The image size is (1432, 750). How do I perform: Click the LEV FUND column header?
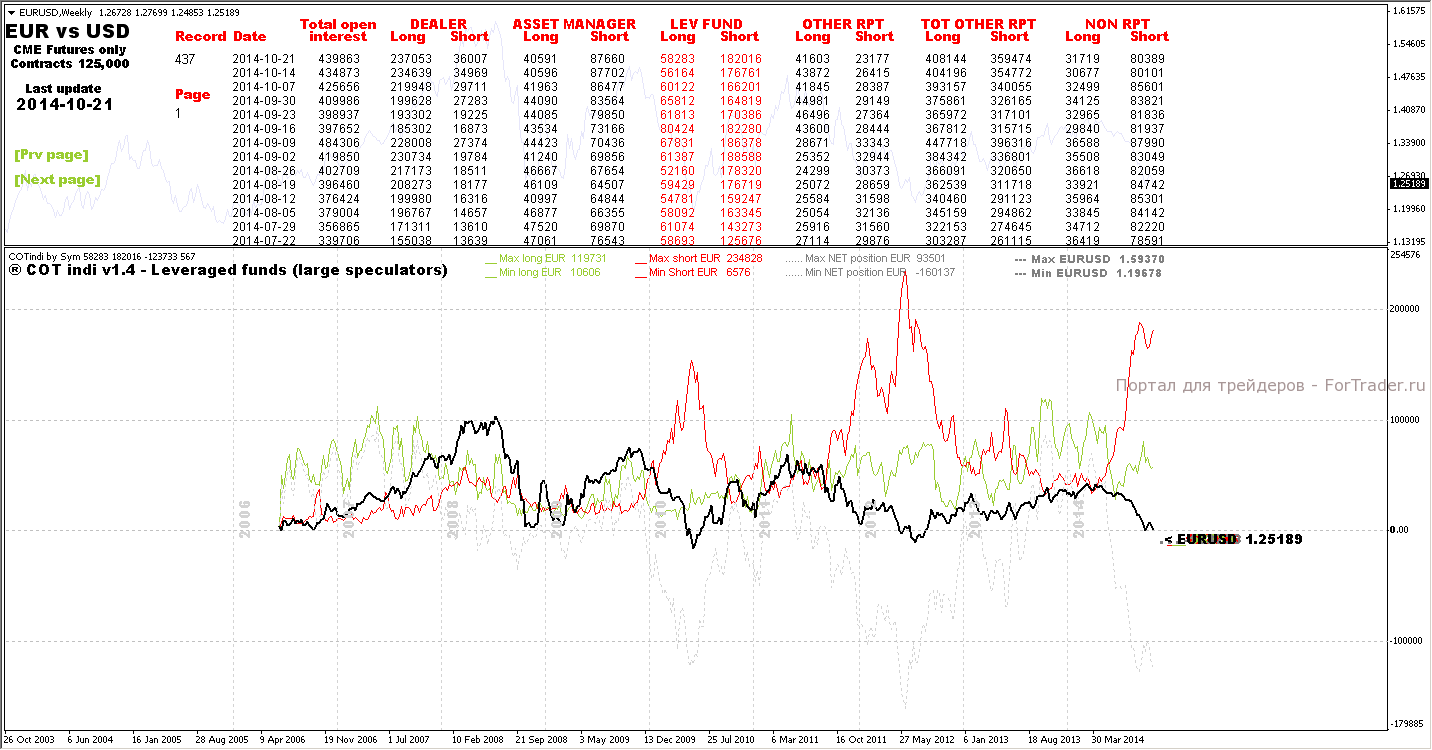tap(707, 24)
